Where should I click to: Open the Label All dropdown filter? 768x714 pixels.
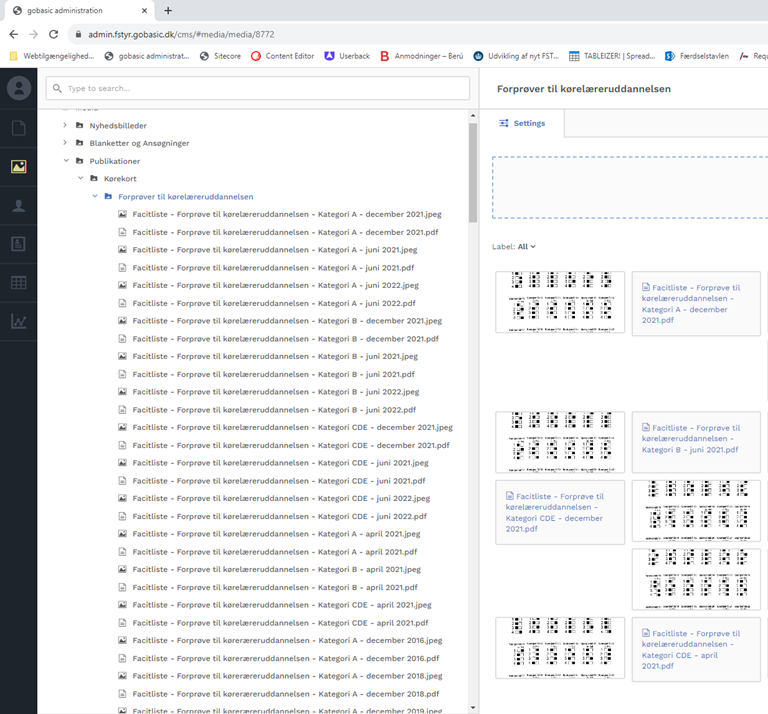point(526,247)
